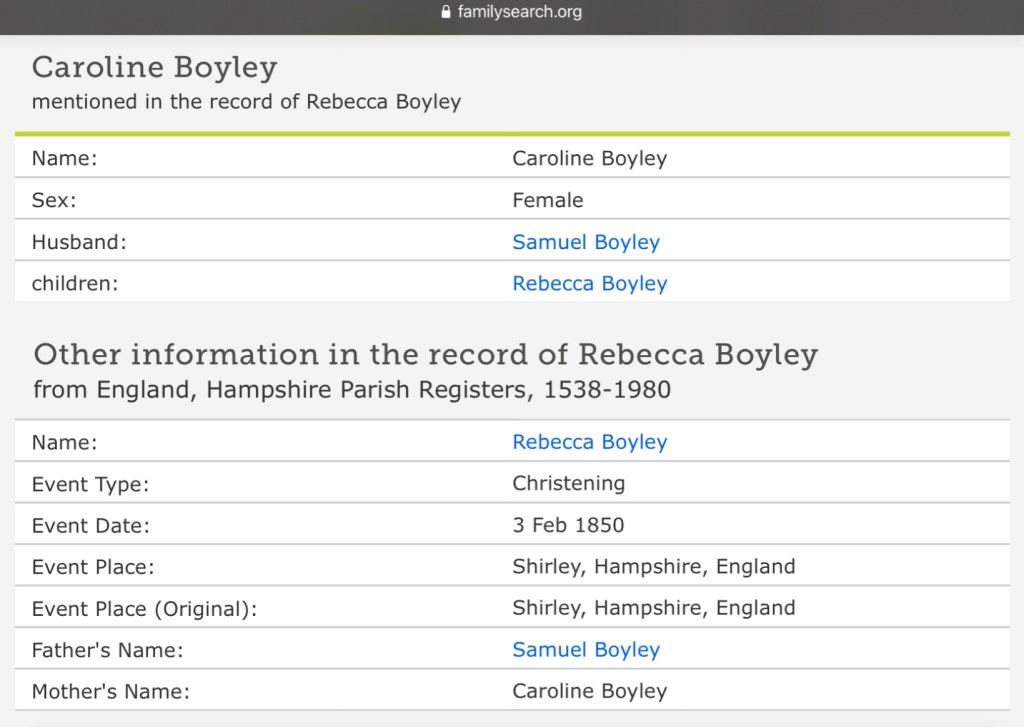This screenshot has height=727, width=1024.
Task: Open Samuel Boyley link in Husband row
Action: [586, 242]
